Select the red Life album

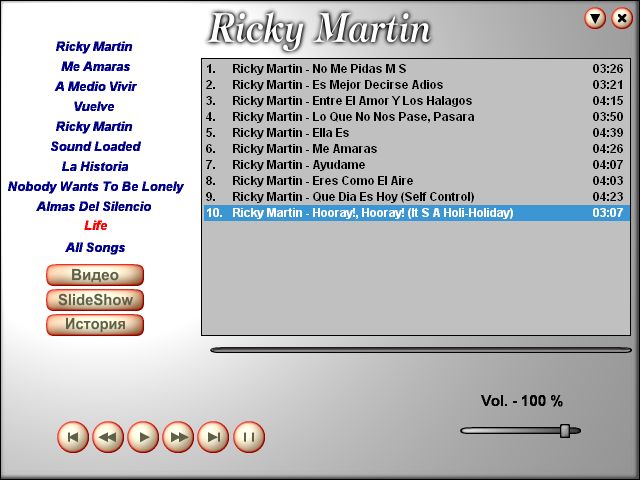[x=96, y=226]
